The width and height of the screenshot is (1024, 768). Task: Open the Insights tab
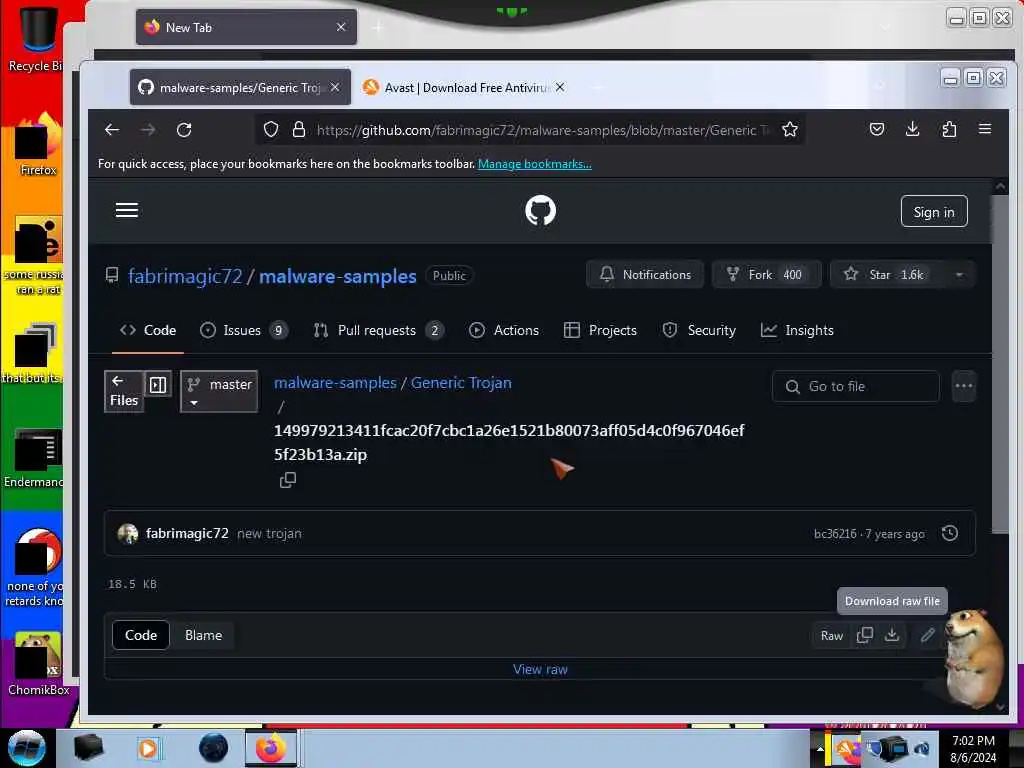pos(797,330)
